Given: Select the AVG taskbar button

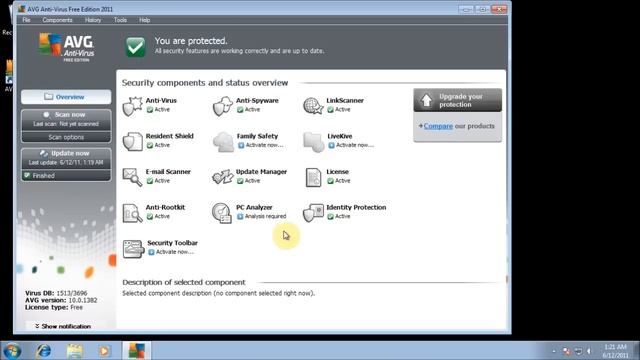Looking at the screenshot, I should pos(136,351).
